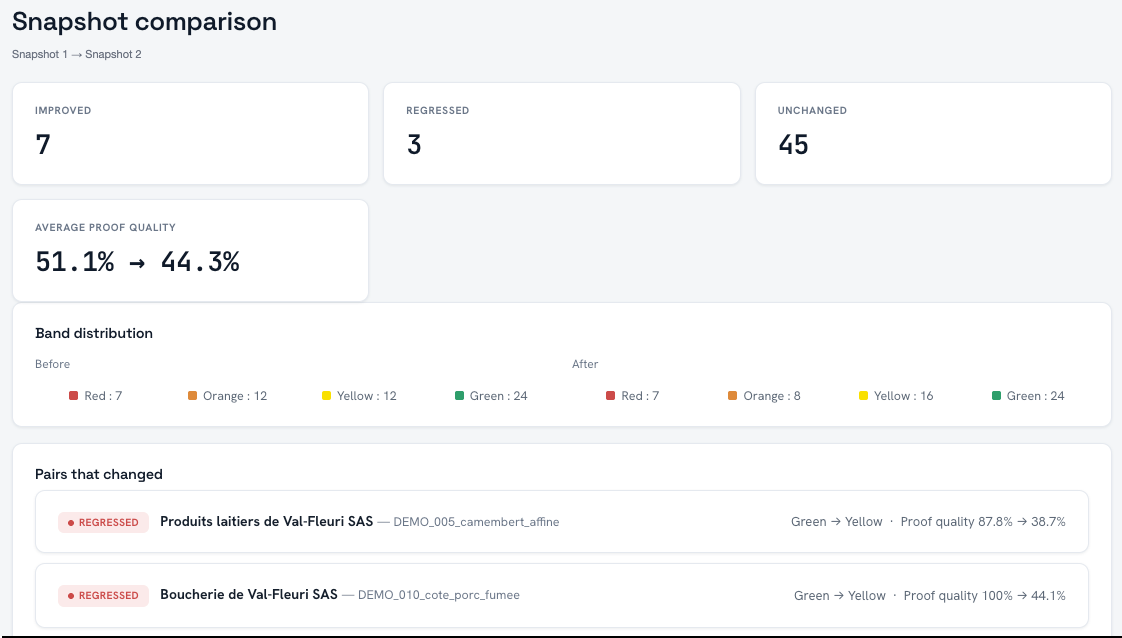Click the orange swatch for Orange : 8
This screenshot has height=638, width=1122.
732,396
